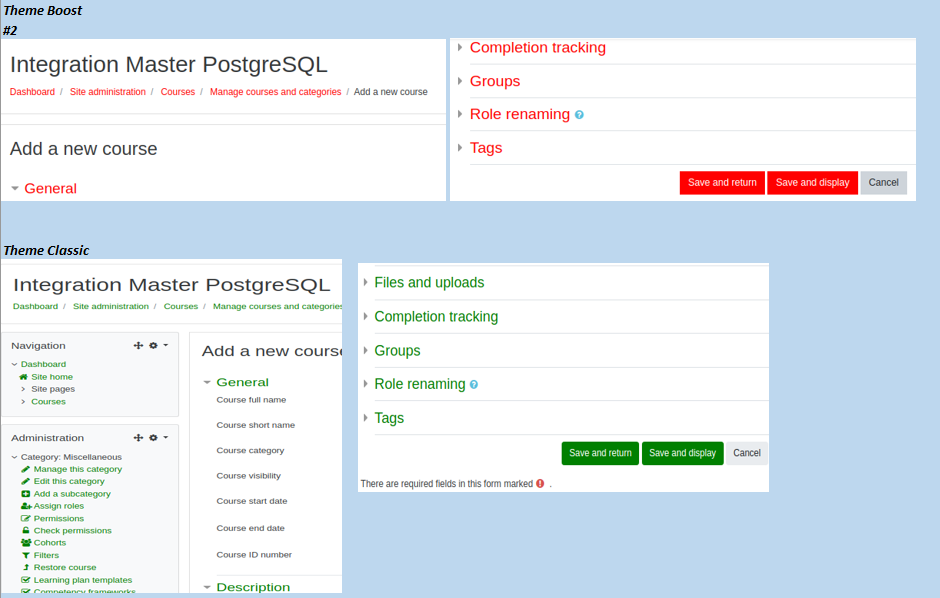Collapse the Dashboard node in Navigation block

(14, 364)
